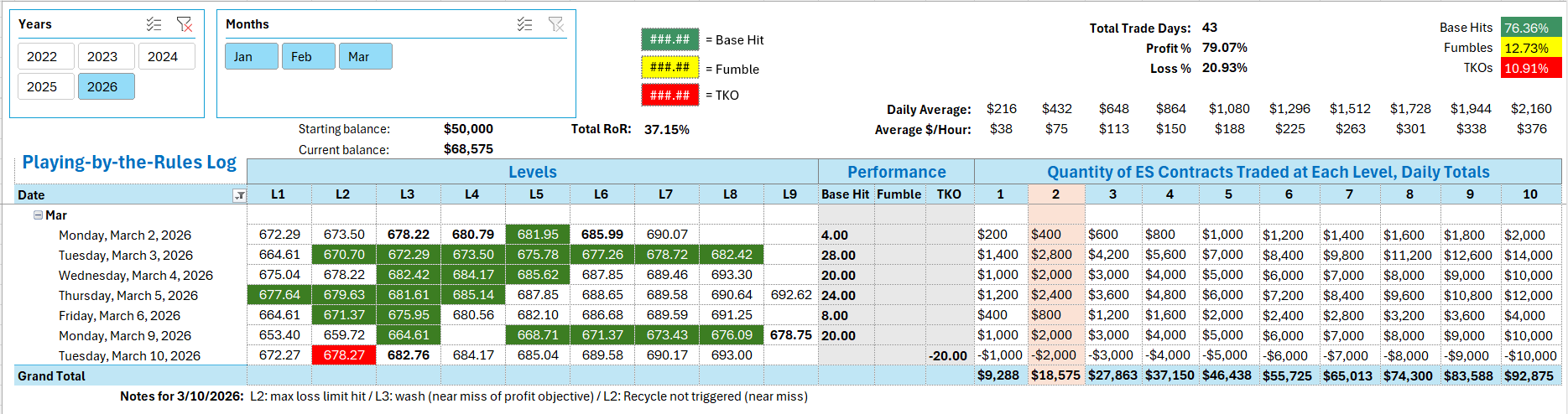
Task: Click the yellow Fumble legend swatch
Action: 669,67
